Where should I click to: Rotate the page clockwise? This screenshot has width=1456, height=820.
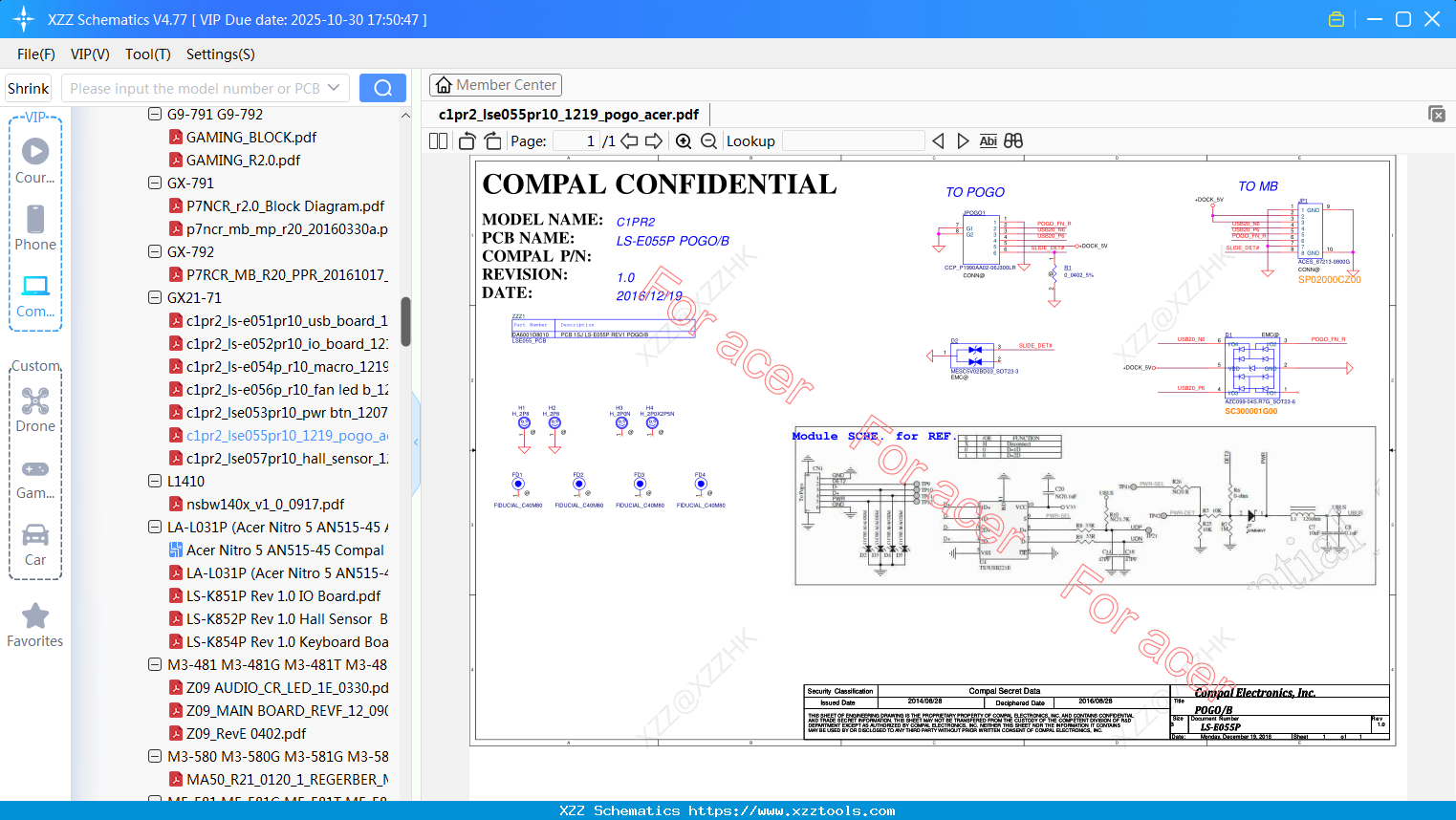[x=492, y=140]
